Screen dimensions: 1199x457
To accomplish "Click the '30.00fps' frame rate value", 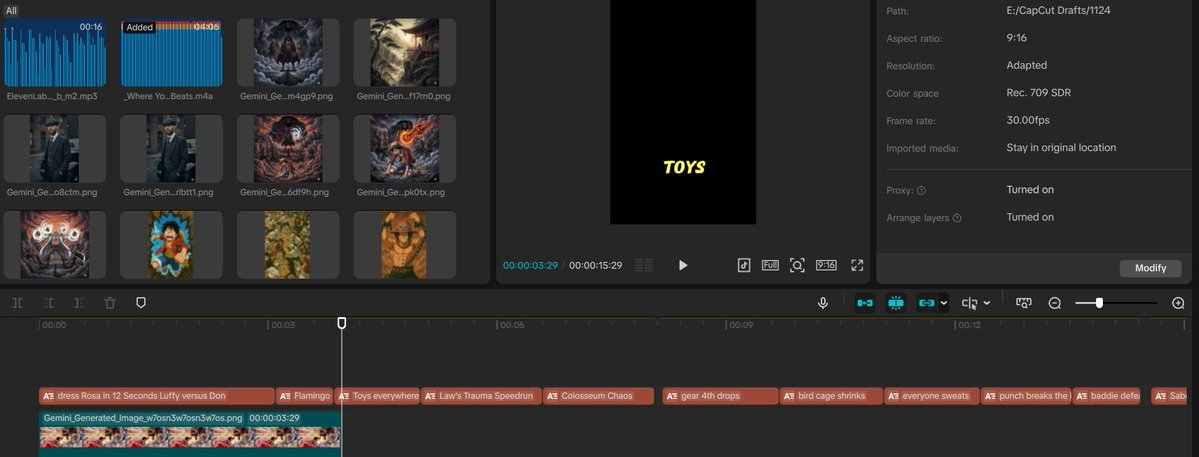I will coord(1029,121).
